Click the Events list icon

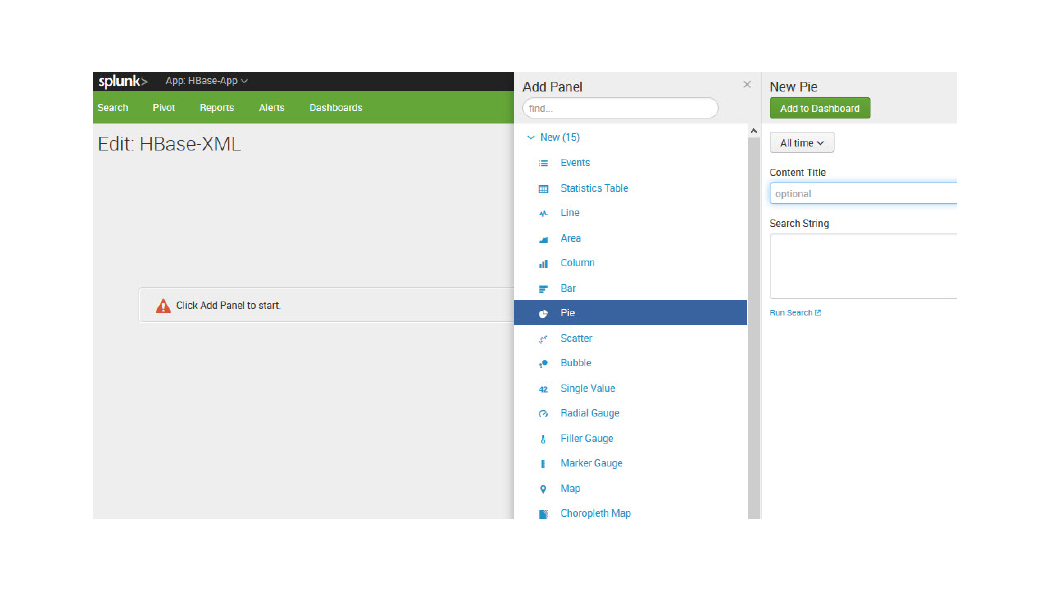tap(543, 163)
